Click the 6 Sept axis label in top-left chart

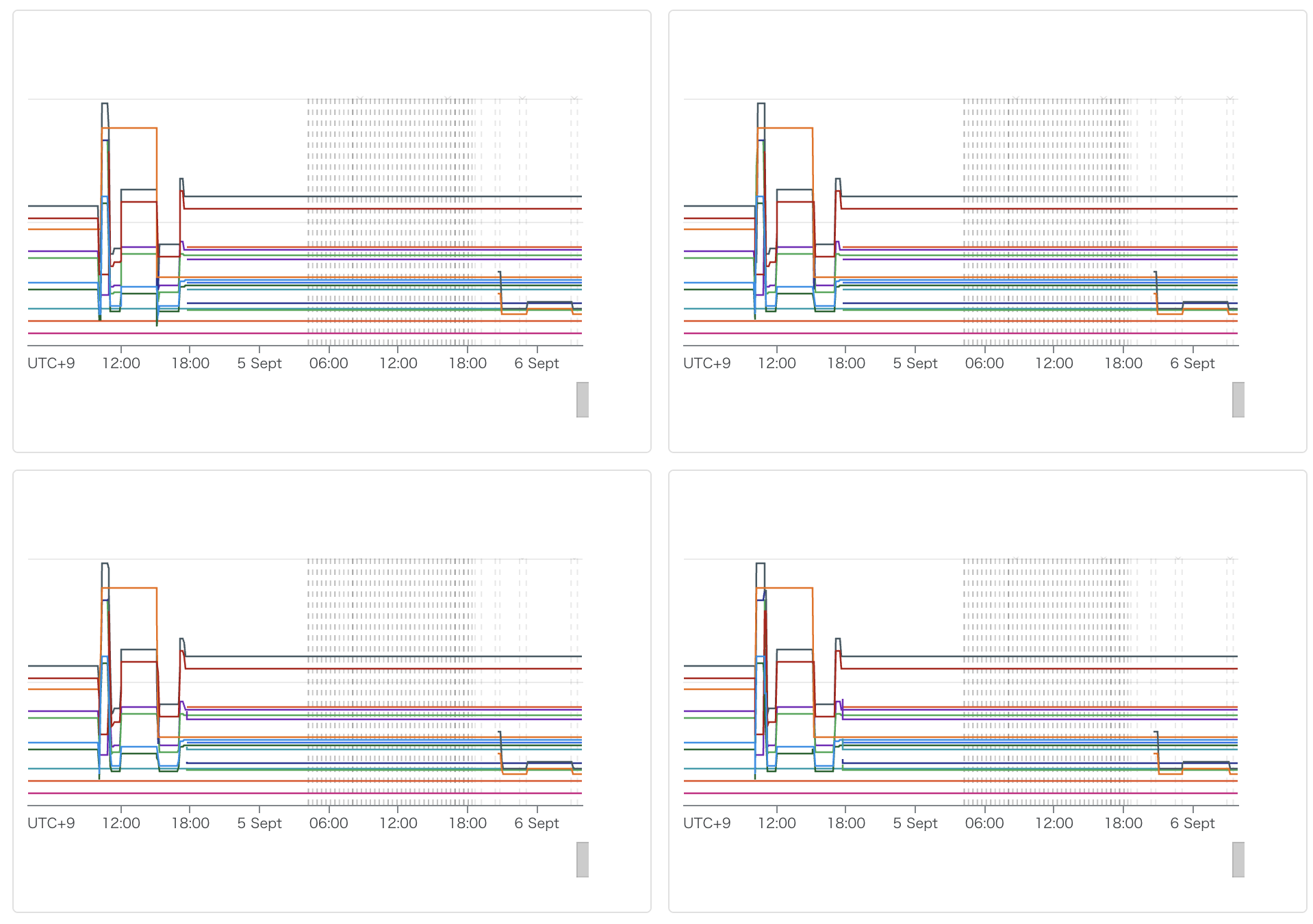(537, 363)
